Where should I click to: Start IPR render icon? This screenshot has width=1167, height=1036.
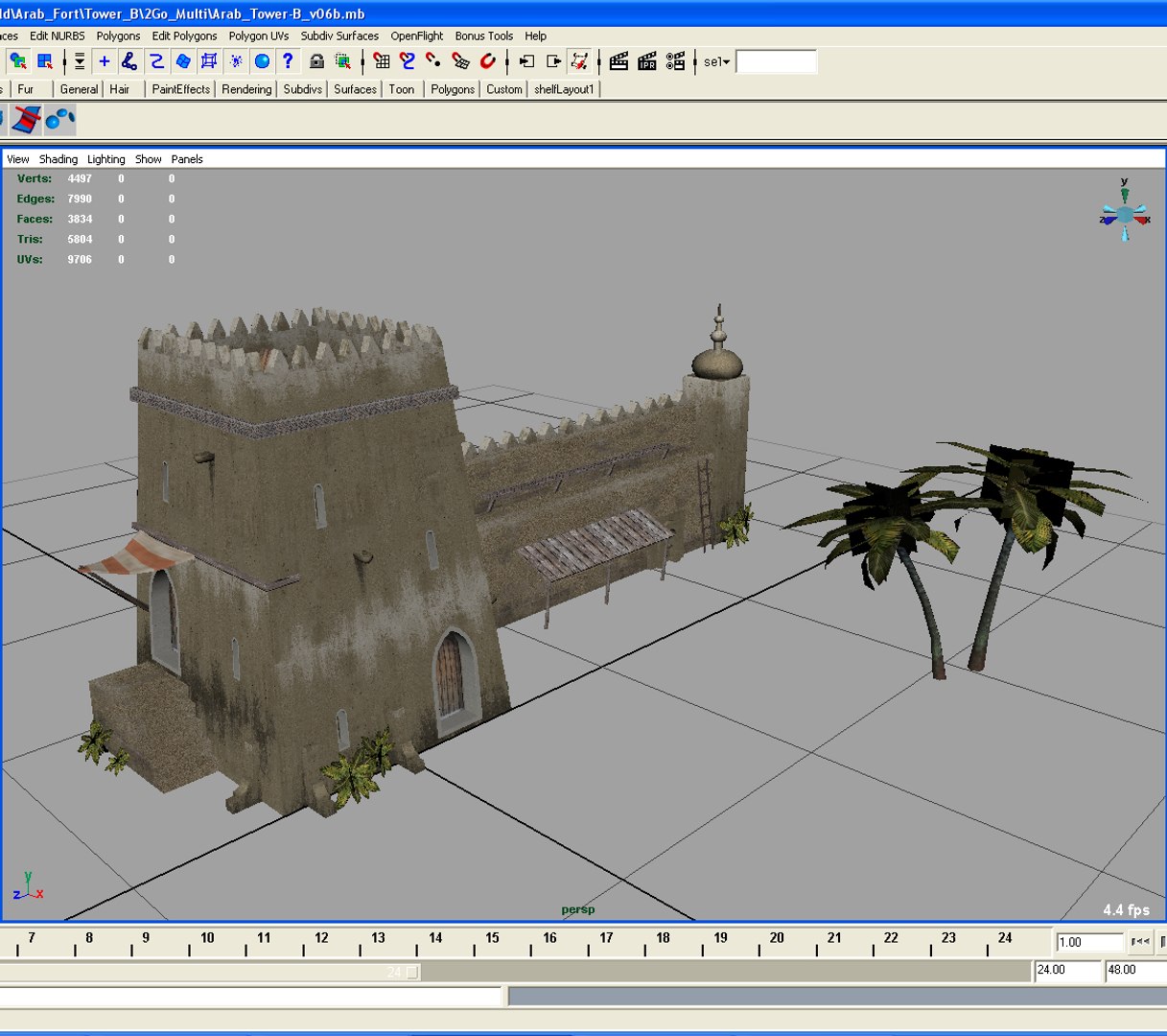[647, 61]
